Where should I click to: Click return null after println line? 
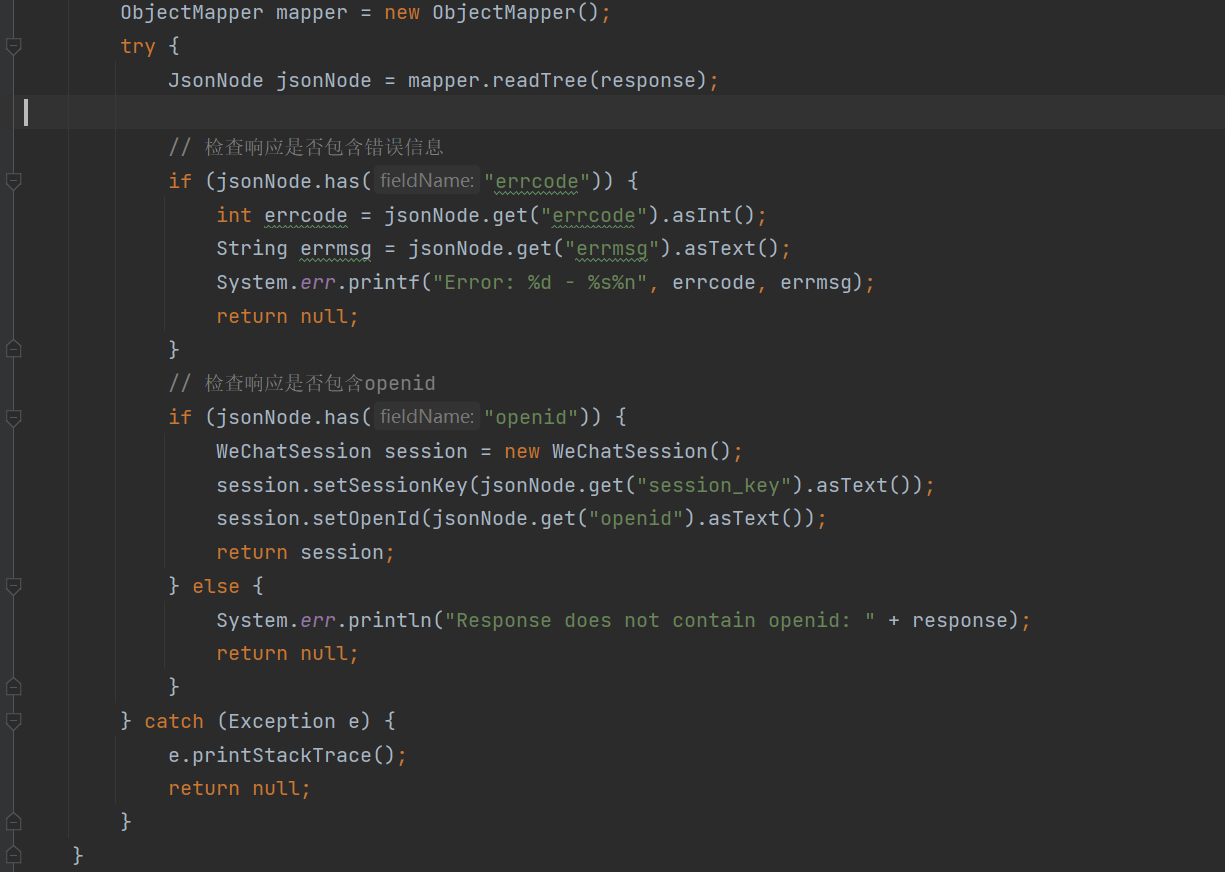click(x=287, y=653)
